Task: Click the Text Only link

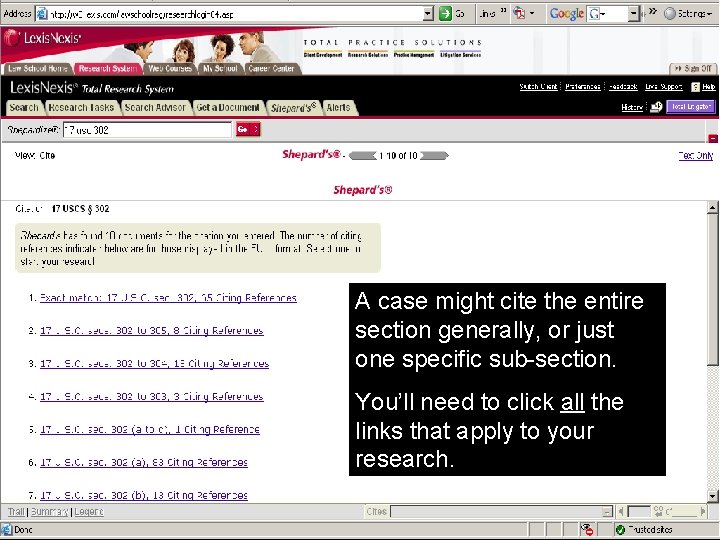Action: (x=696, y=156)
